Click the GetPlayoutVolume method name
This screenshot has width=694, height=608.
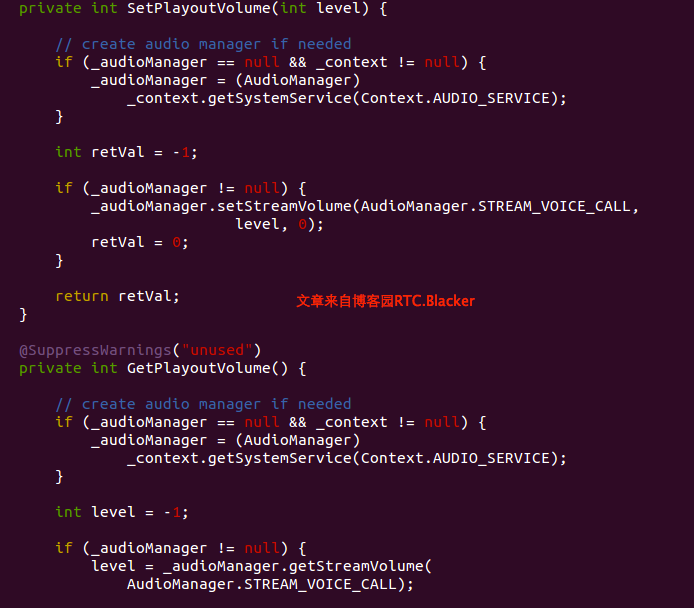click(199, 368)
